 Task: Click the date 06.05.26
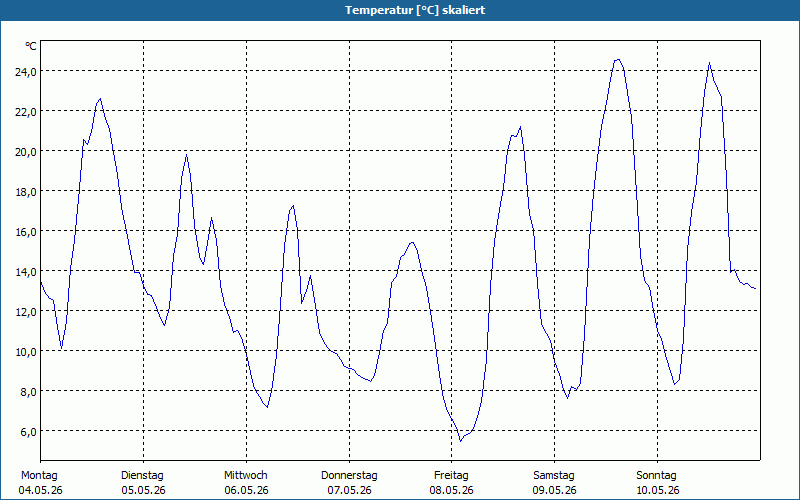coord(246,490)
